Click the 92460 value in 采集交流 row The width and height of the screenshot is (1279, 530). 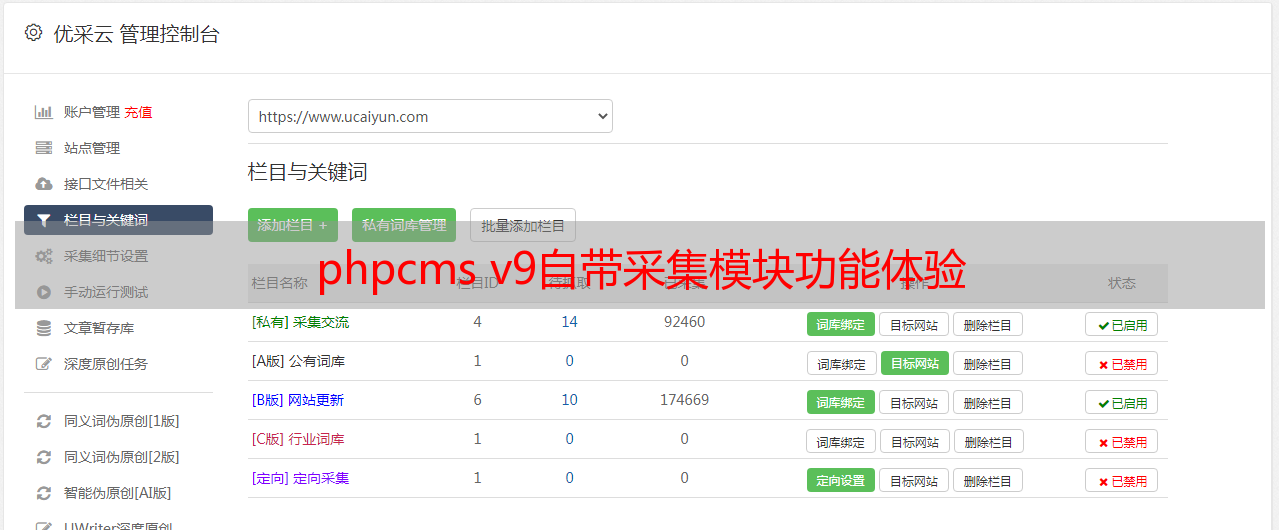(x=684, y=322)
